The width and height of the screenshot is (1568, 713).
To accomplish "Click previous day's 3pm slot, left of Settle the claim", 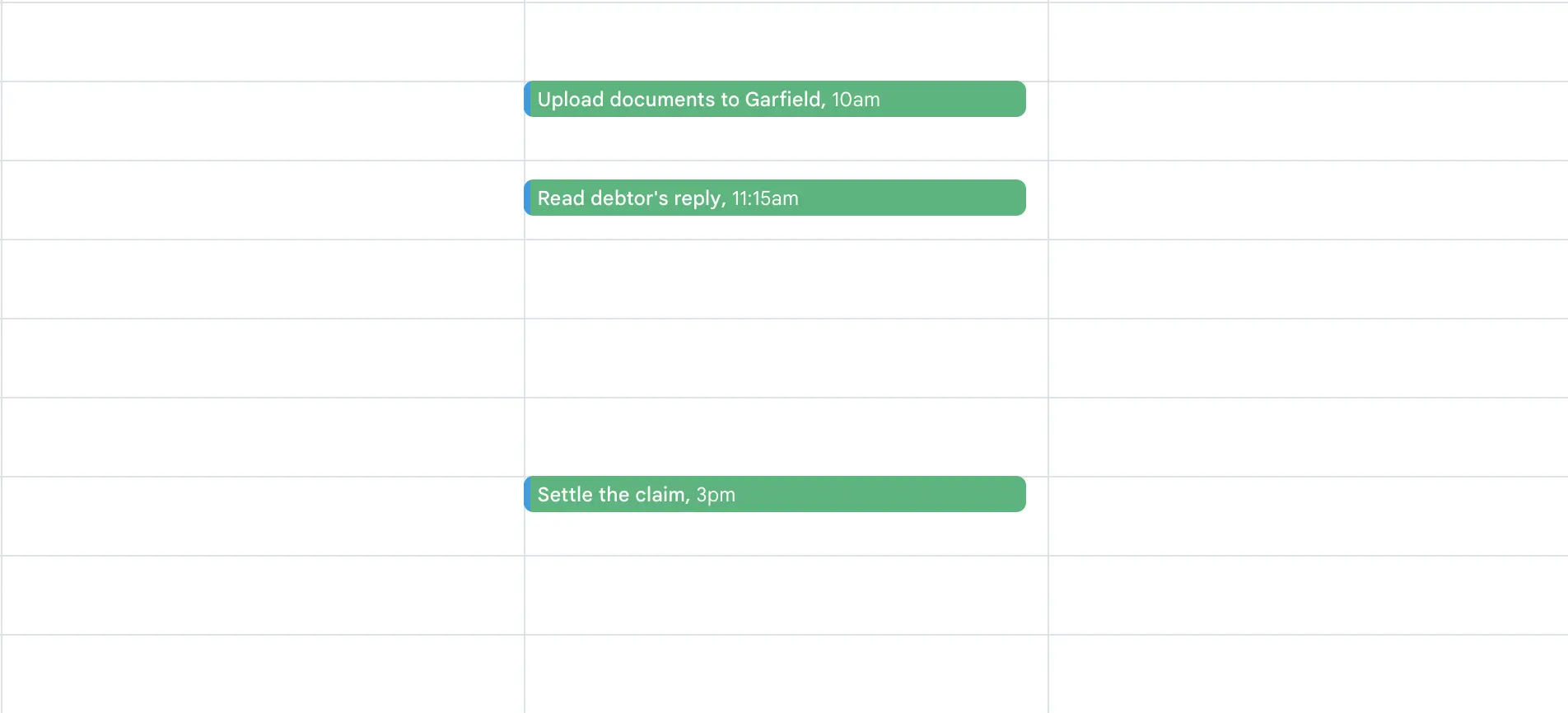I will 262,515.
